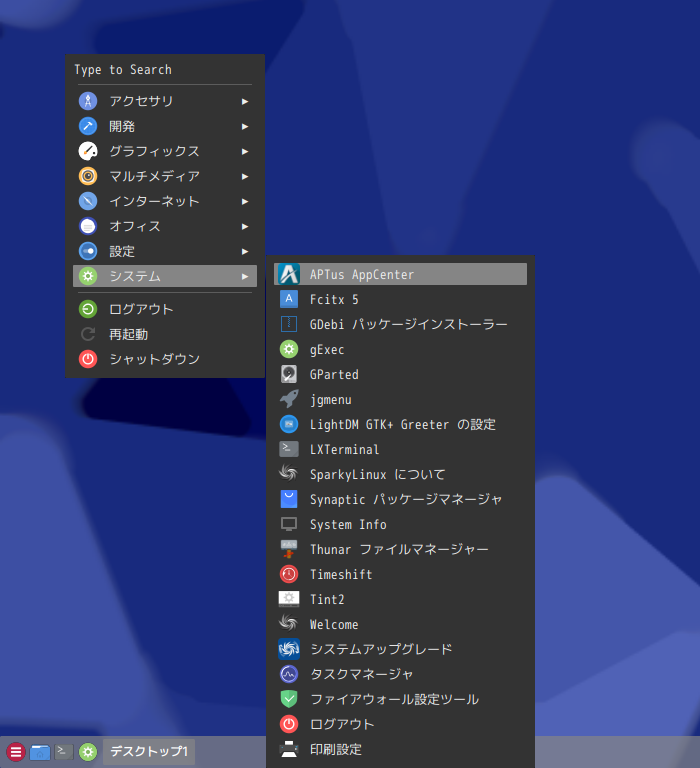Click the システムアップグレード icon
This screenshot has width=700, height=768.
289,649
